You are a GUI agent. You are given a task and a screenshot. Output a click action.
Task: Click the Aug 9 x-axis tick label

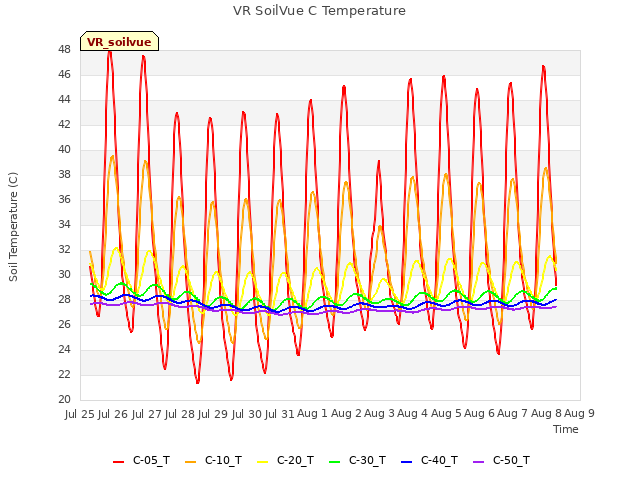[580, 413]
